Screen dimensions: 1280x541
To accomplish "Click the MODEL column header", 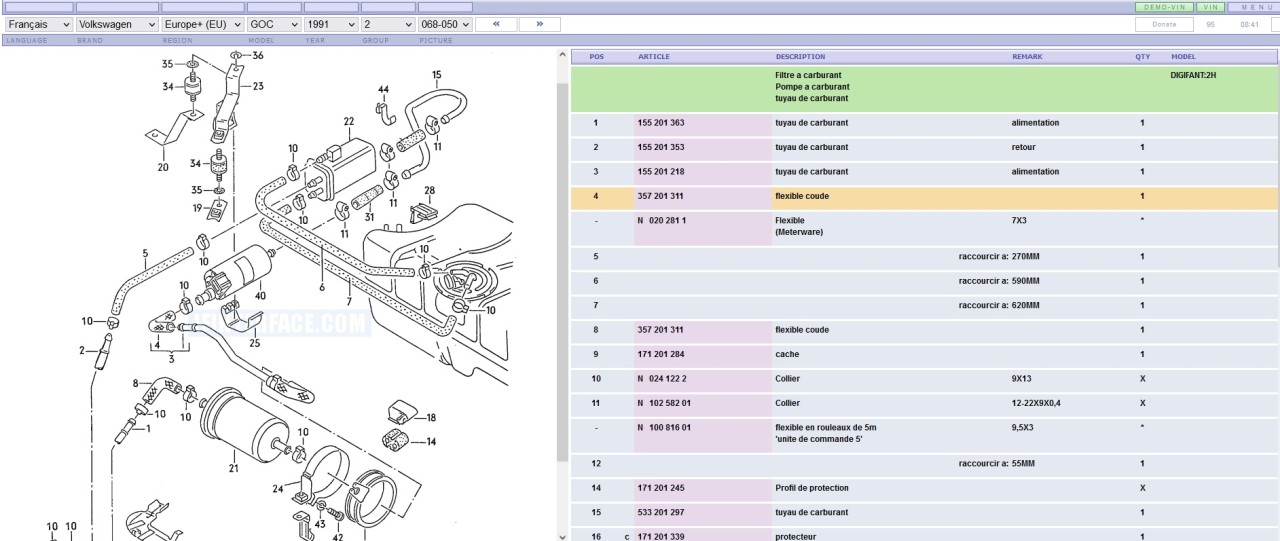I will (1183, 57).
